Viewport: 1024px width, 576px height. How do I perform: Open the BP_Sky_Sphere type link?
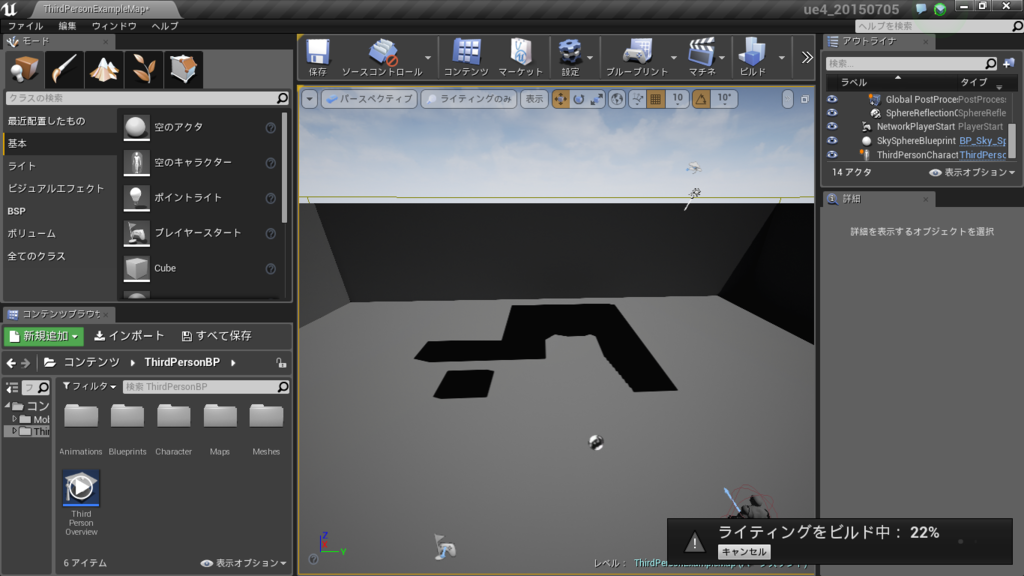(983, 140)
